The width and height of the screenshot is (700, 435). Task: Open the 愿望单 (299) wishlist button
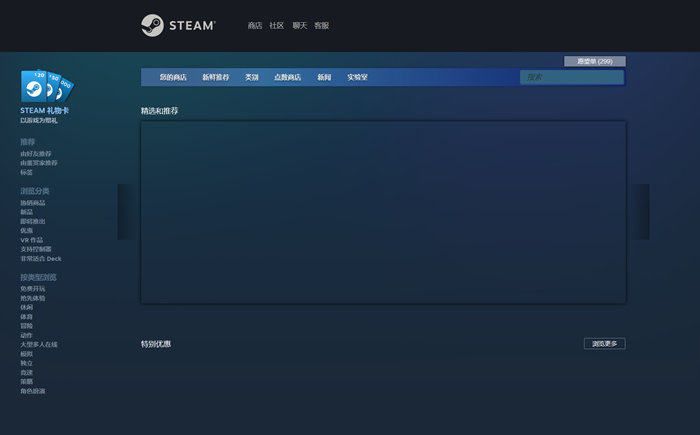595,61
